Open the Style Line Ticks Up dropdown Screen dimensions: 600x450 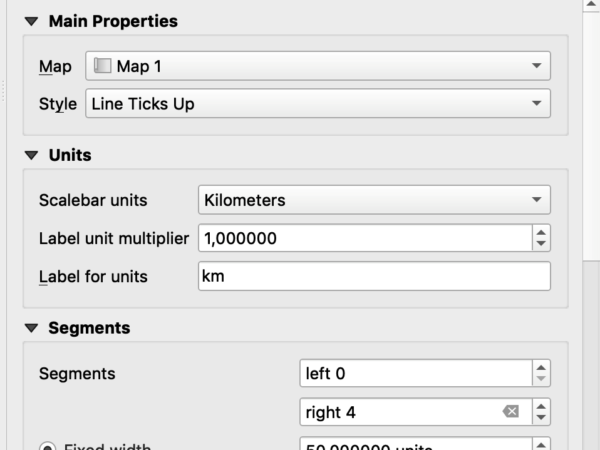[x=318, y=103]
